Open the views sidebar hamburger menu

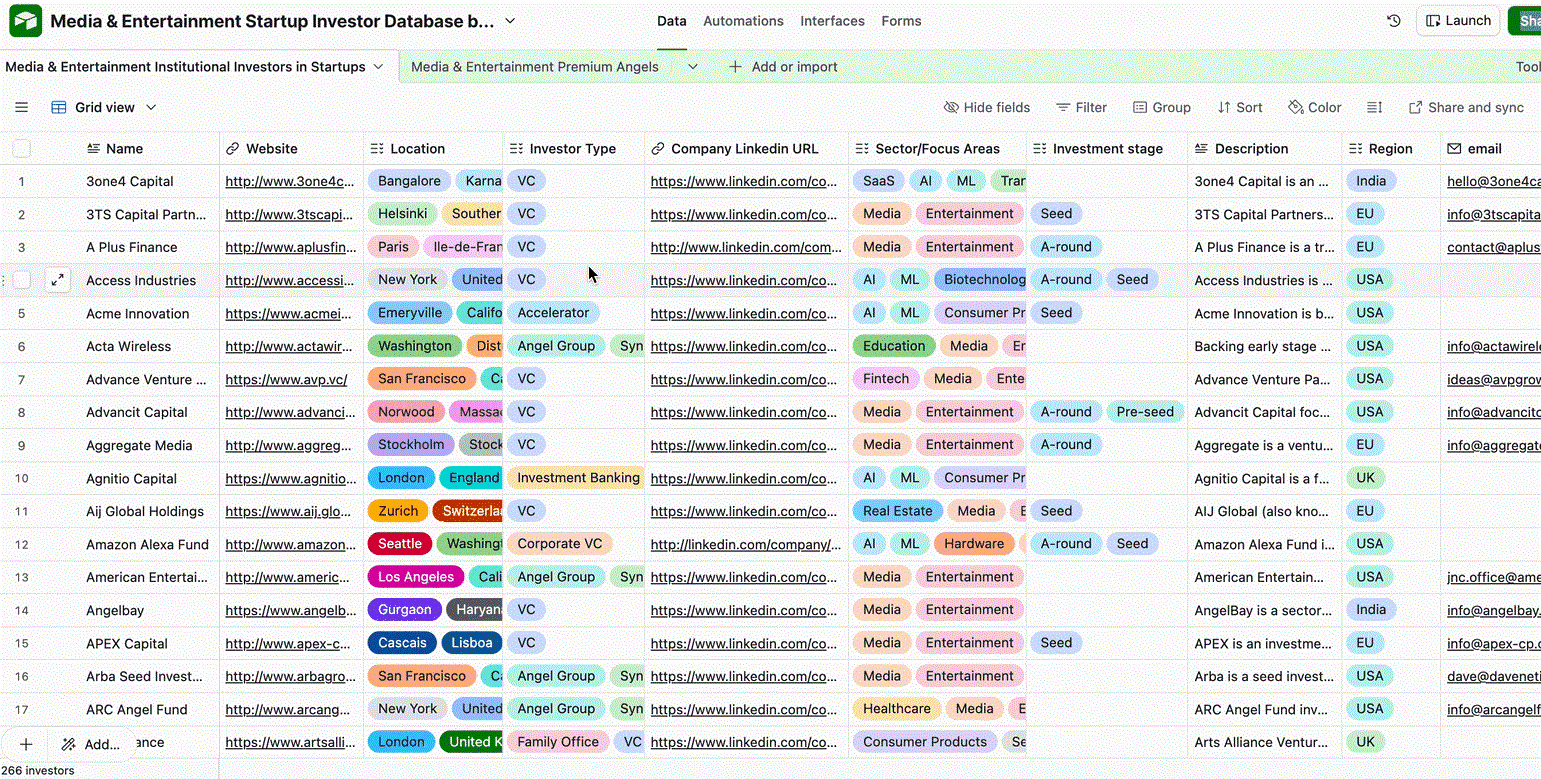[21, 107]
